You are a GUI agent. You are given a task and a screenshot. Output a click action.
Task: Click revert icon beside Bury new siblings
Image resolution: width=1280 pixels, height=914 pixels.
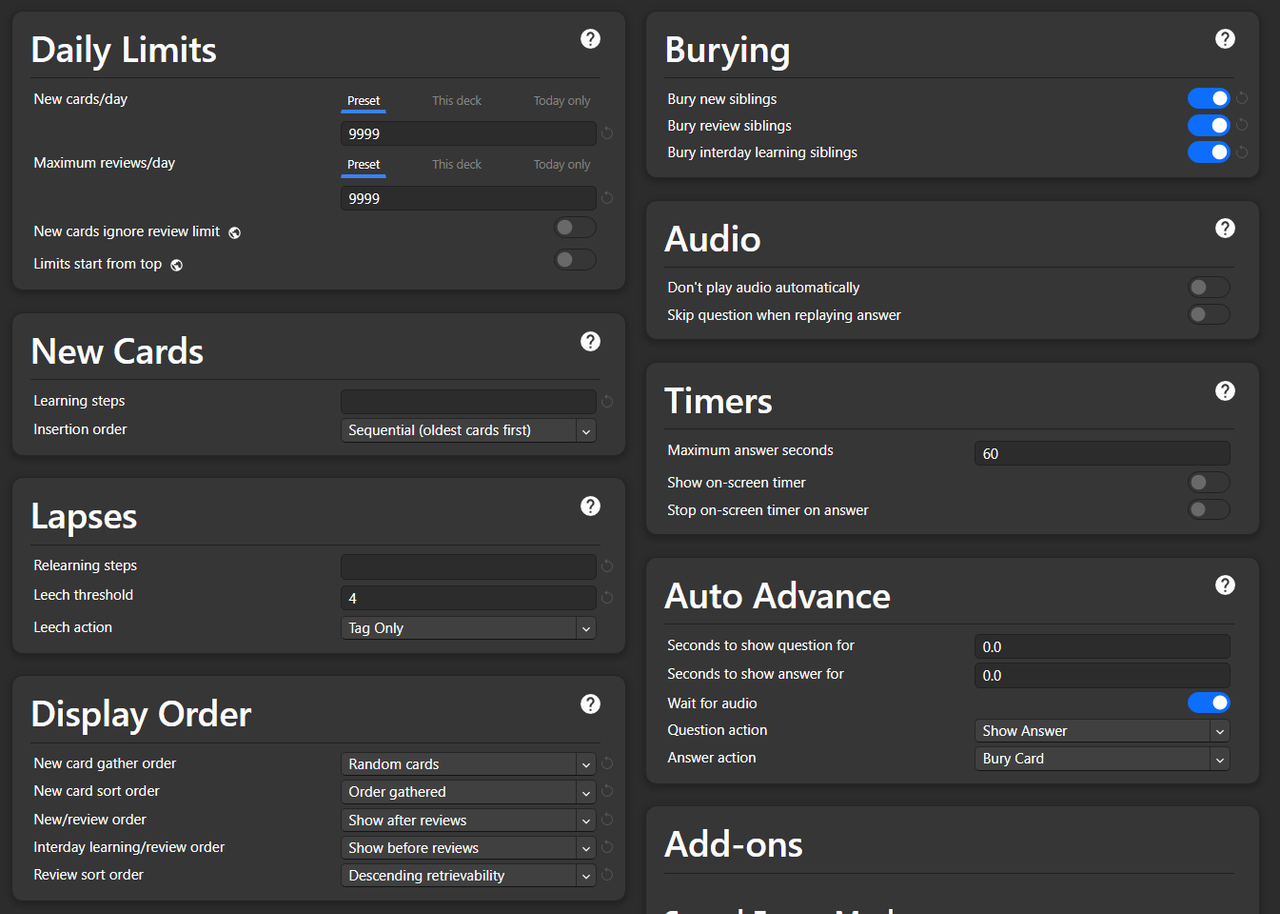1242,98
